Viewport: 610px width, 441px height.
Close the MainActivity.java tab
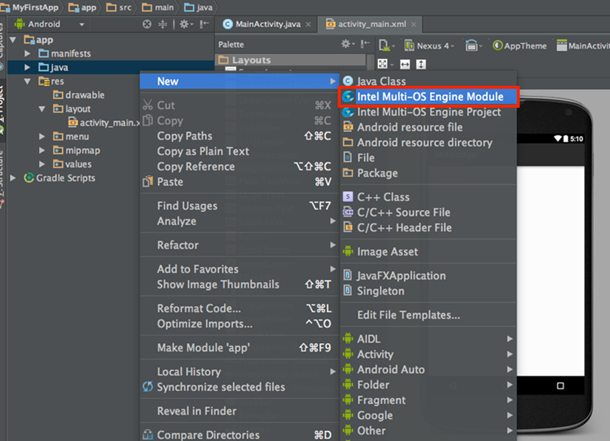click(309, 24)
